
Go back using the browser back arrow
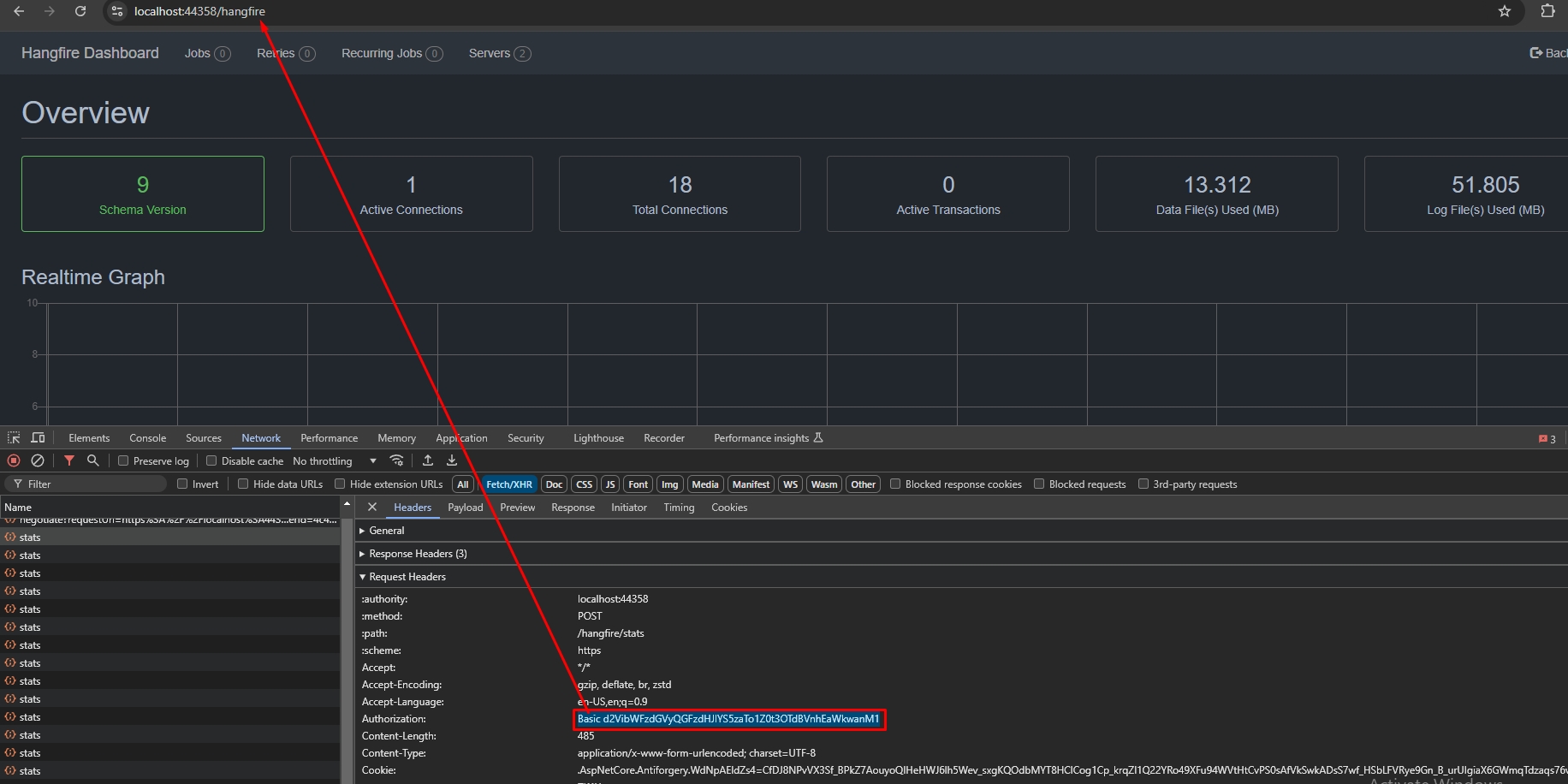click(19, 11)
